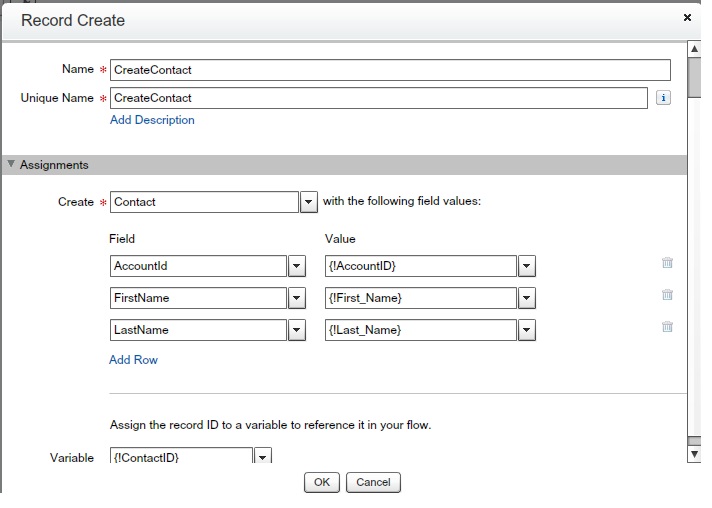Viewport: 712px width, 508px height.
Task: Open the {!AccountID} value dropdown
Action: (527, 266)
